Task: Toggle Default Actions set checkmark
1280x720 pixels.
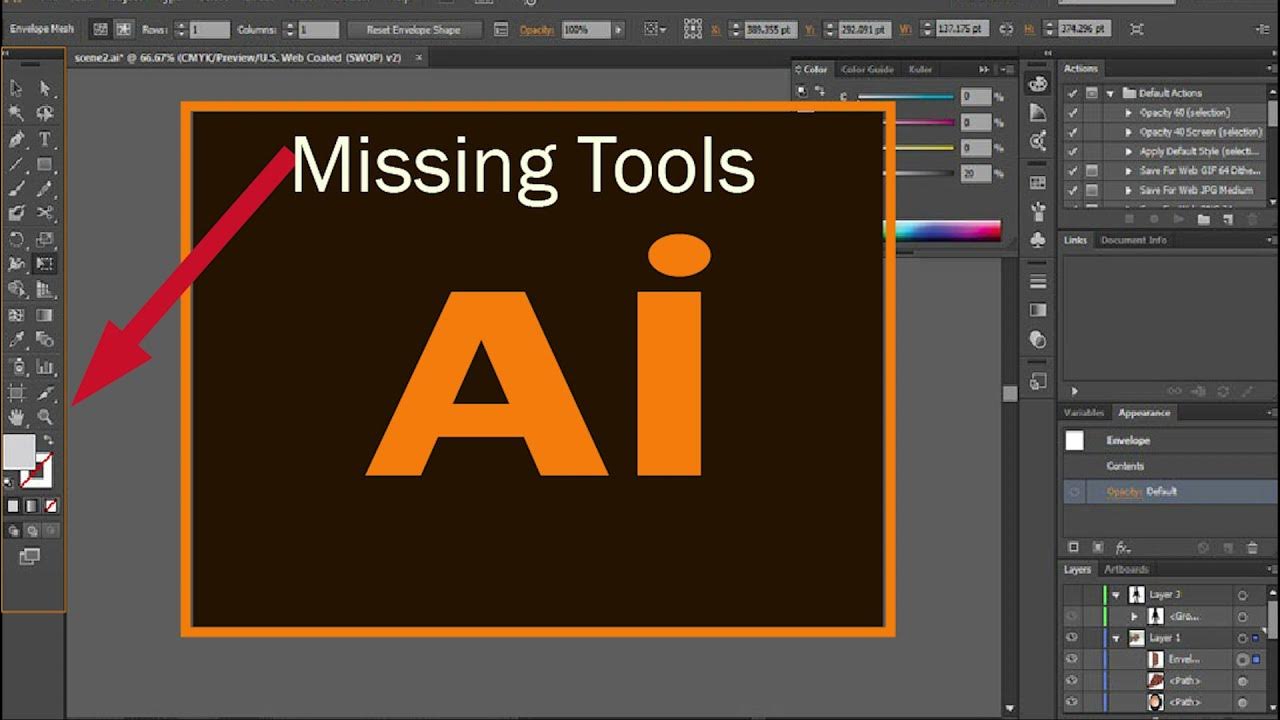Action: click(x=1072, y=93)
